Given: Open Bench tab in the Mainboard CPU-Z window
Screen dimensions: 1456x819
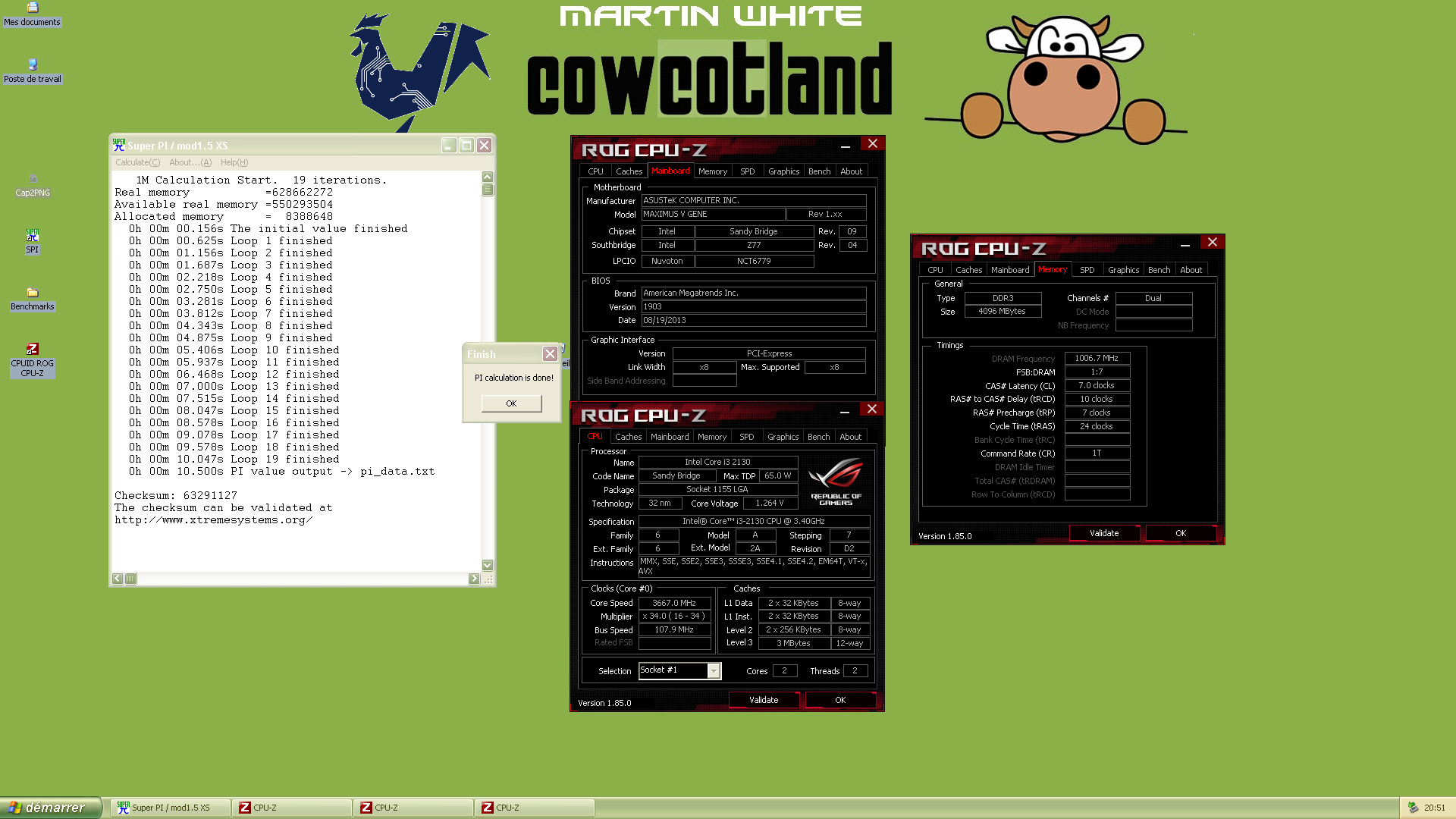Looking at the screenshot, I should pos(819,171).
